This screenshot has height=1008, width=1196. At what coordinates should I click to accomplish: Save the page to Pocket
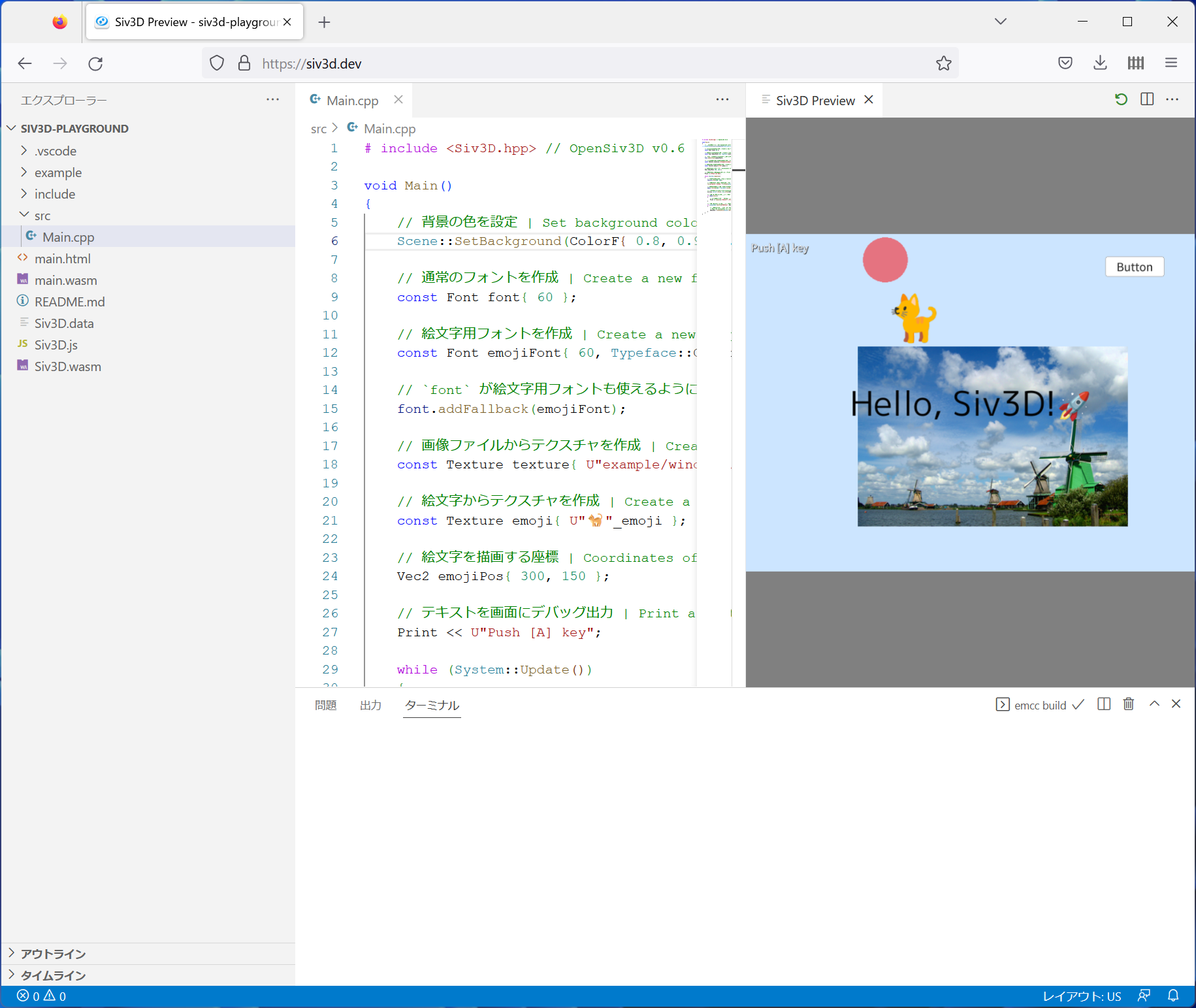(1065, 63)
